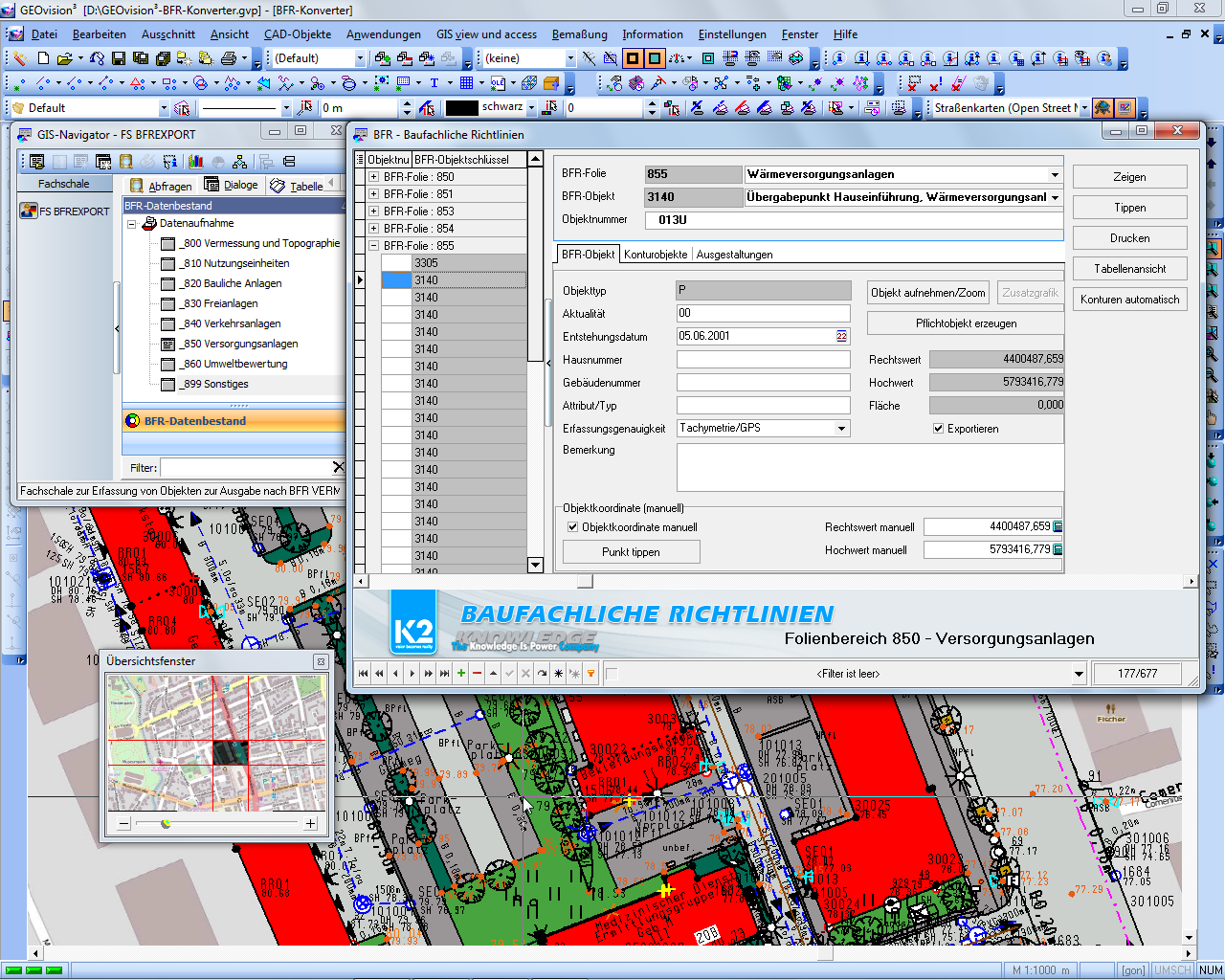This screenshot has height=980, width=1225.
Task: Open the Erfassungsgenauigkeit Tachymetrie/GPS dropdown
Action: point(842,429)
